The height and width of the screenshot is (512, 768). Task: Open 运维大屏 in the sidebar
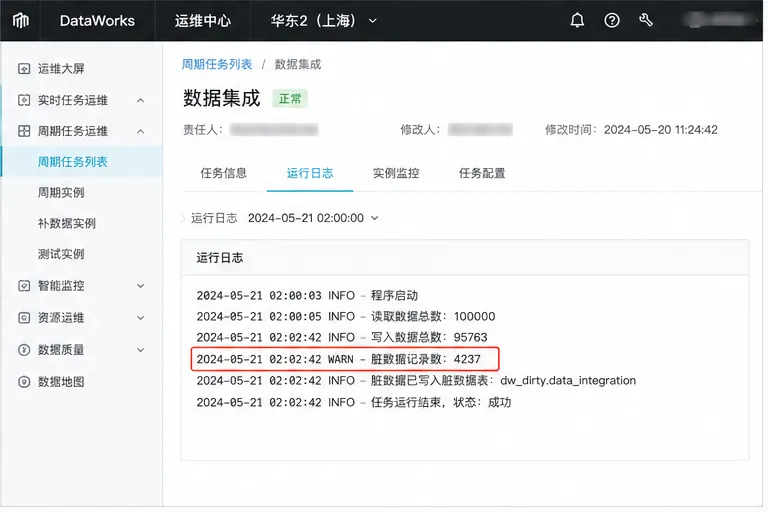click(61, 69)
